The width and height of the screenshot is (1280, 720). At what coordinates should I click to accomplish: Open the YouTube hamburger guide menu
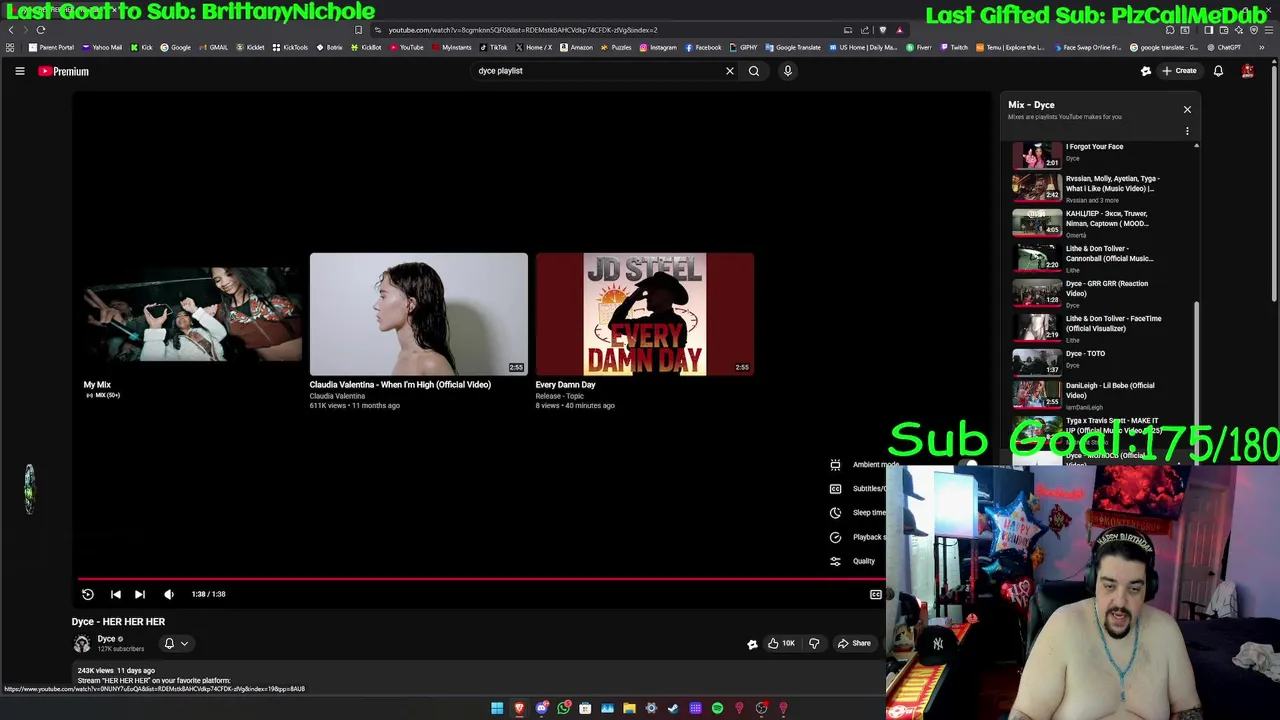[x=19, y=71]
